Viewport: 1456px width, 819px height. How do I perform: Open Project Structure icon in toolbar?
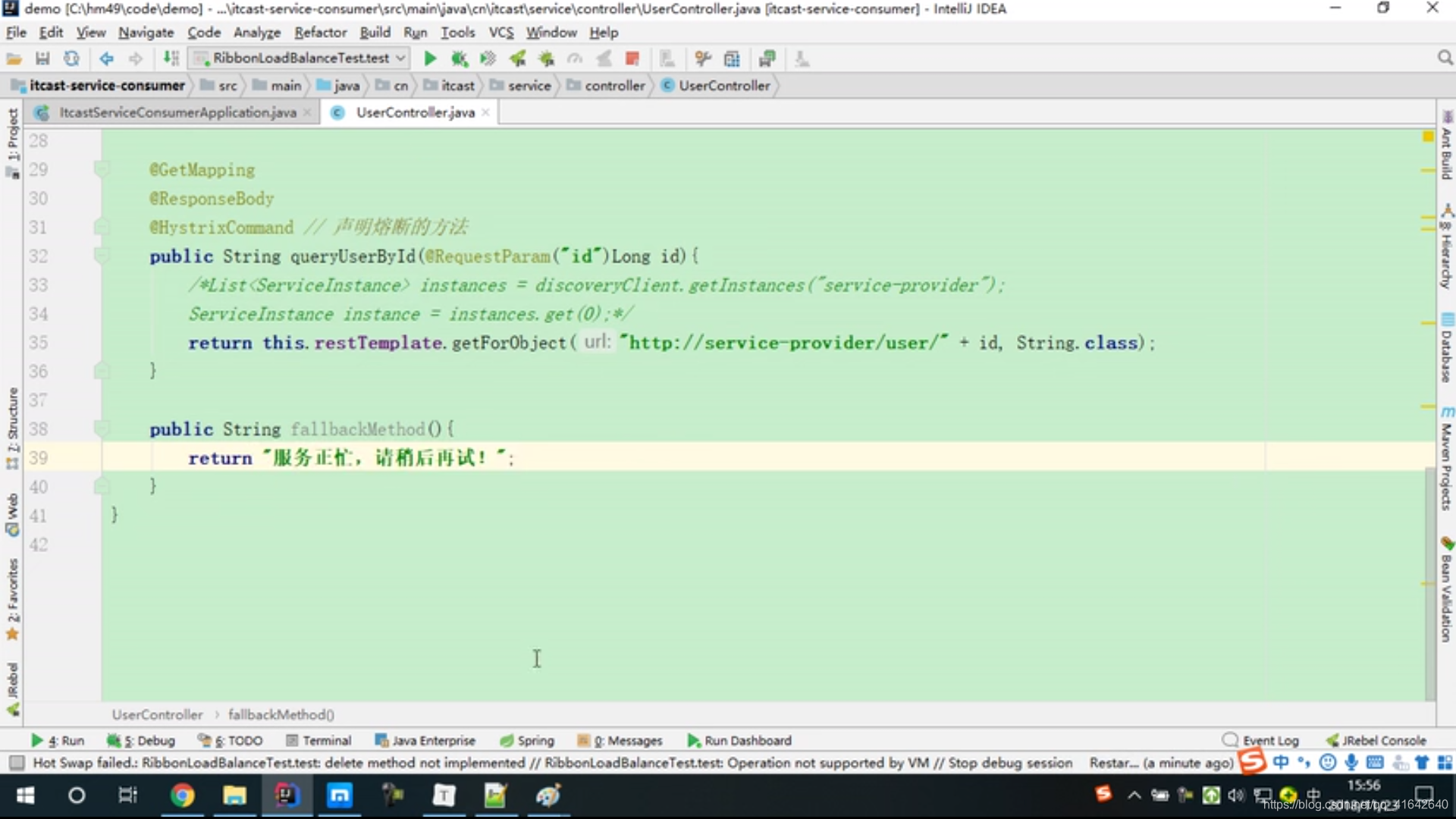point(732,58)
